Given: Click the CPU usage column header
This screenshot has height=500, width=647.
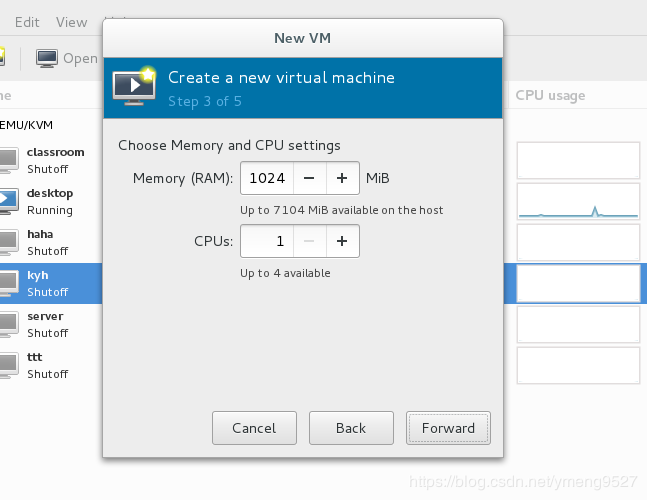Looking at the screenshot, I should (x=550, y=95).
